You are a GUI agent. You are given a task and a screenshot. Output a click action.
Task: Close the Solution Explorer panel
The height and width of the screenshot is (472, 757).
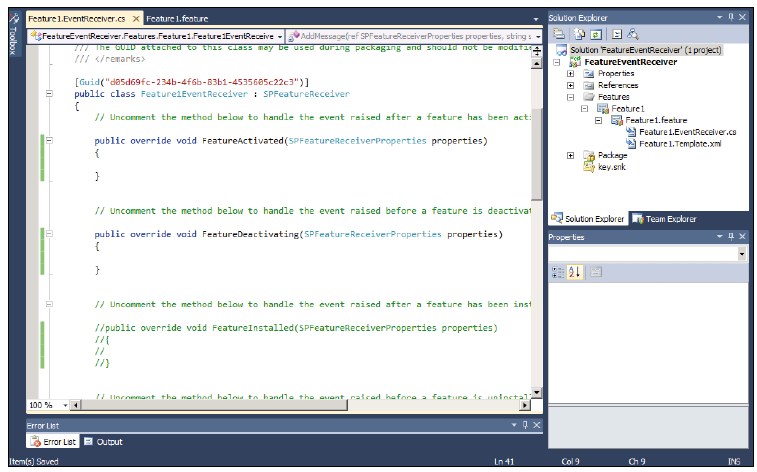click(x=743, y=17)
